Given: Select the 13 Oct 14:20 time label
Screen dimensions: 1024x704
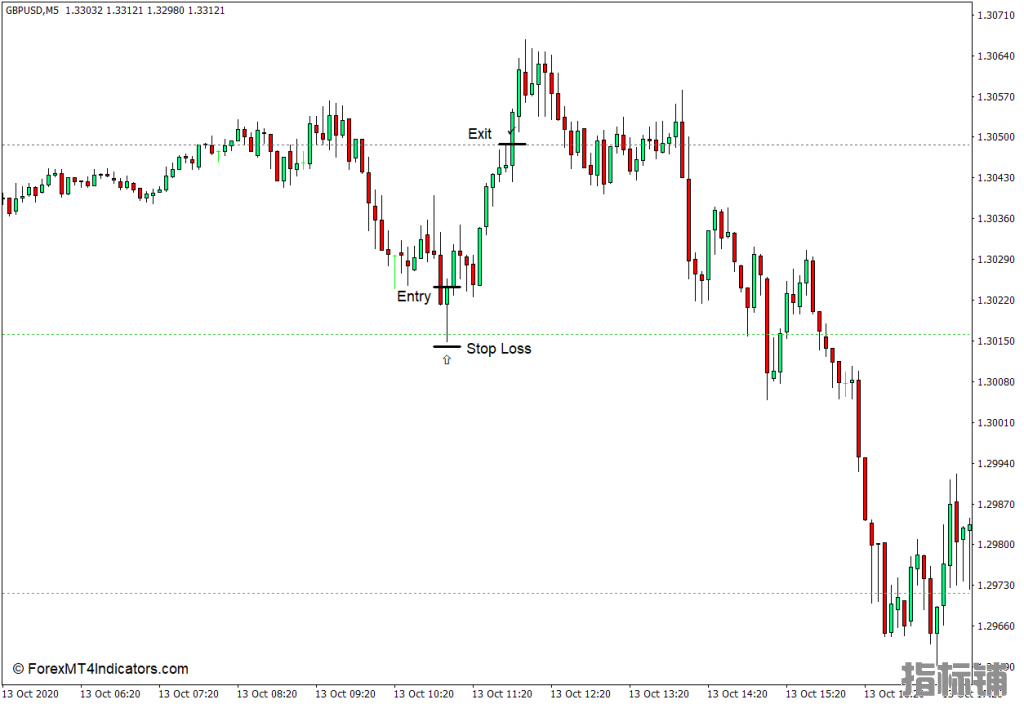Looking at the screenshot, I should click(x=737, y=693).
